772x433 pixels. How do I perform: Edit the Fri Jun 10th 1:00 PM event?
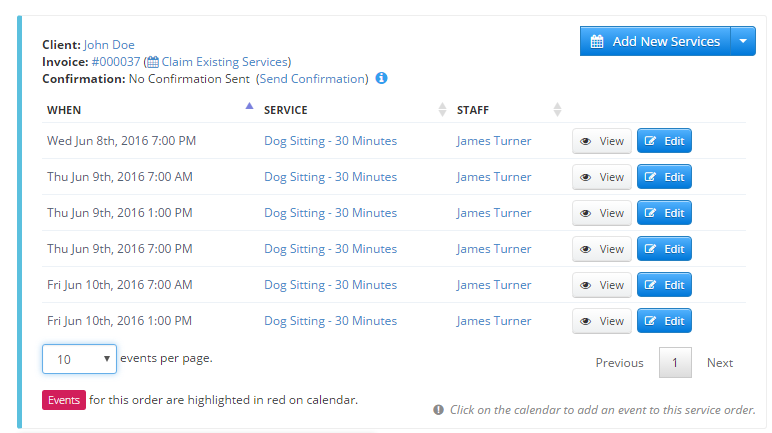pyautogui.click(x=664, y=321)
